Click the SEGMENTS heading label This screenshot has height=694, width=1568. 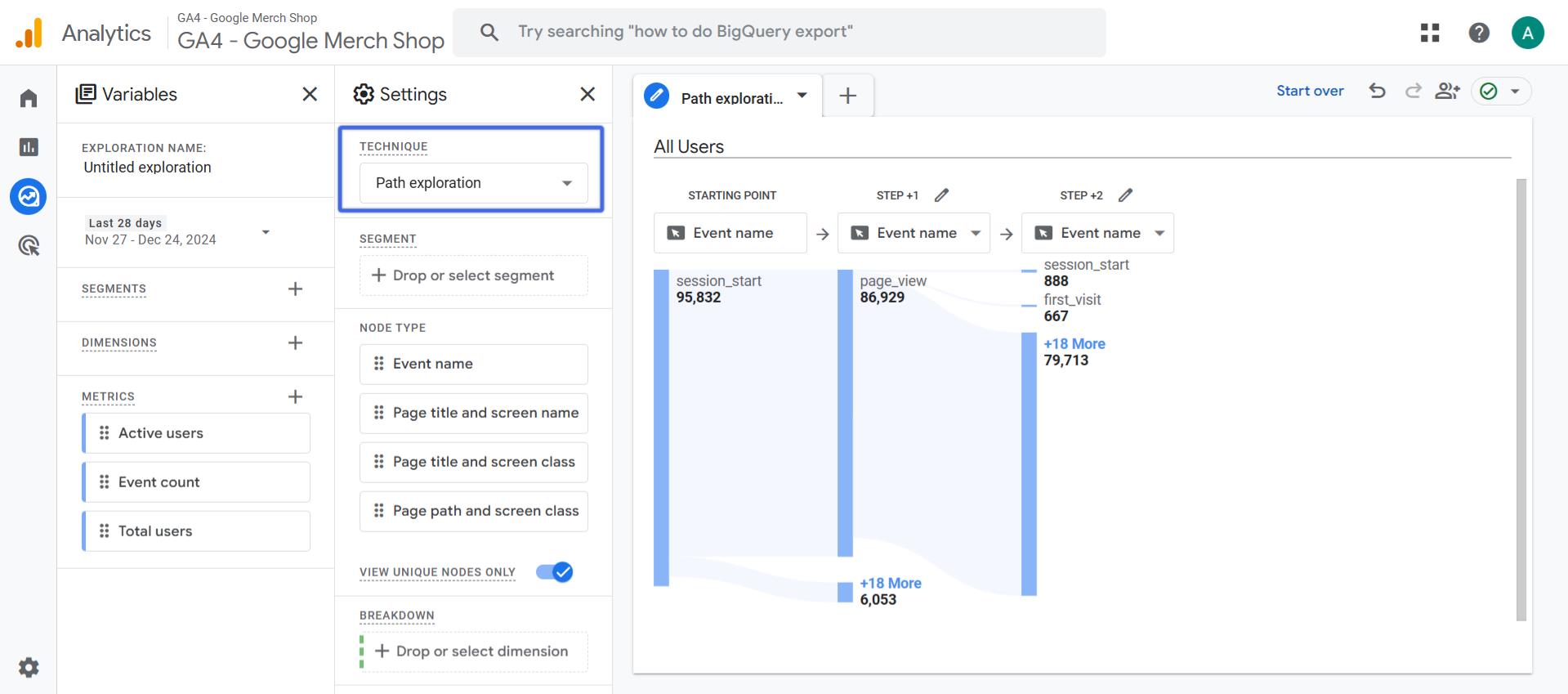coord(114,289)
